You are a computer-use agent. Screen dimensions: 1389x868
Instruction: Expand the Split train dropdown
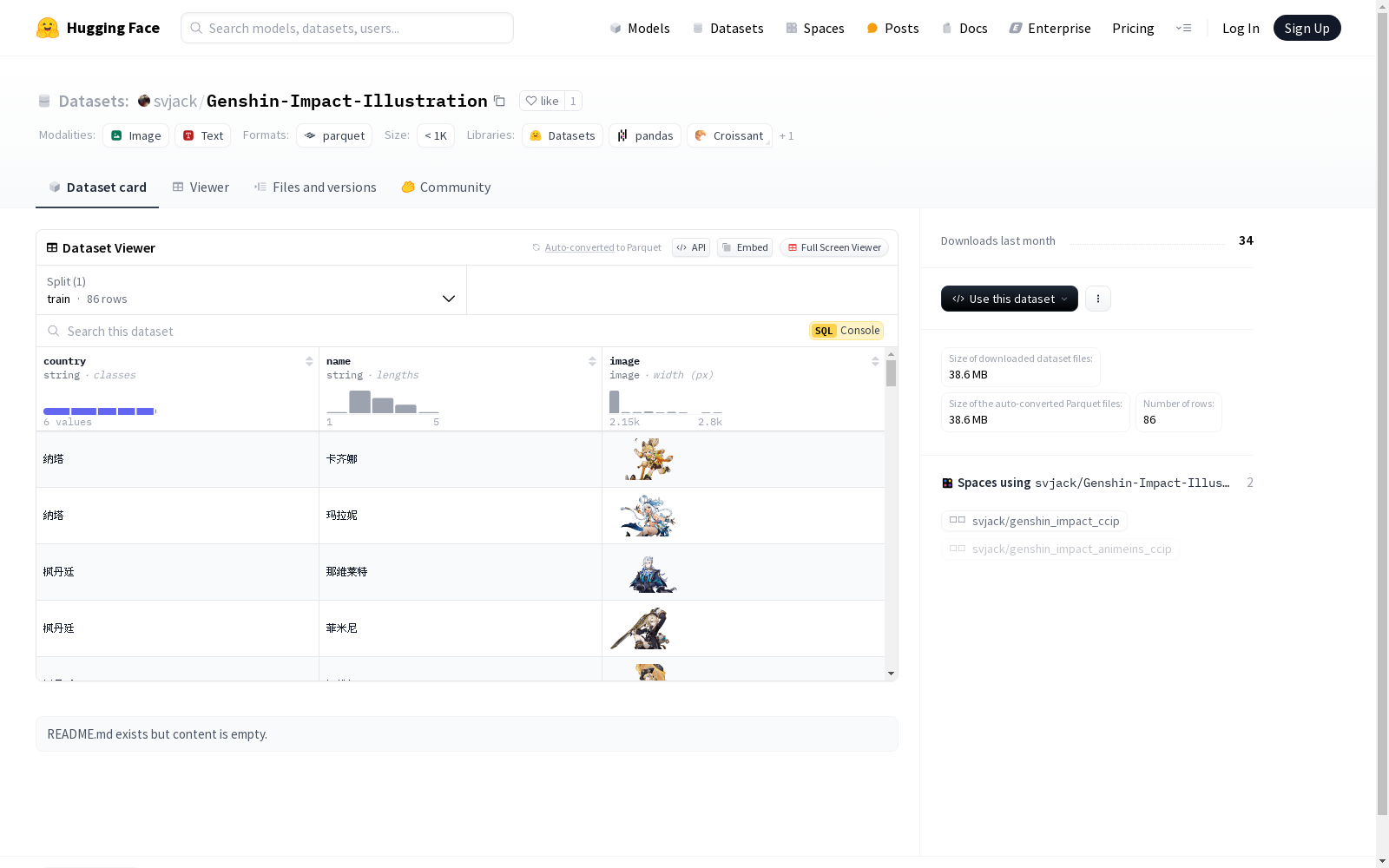pyautogui.click(x=252, y=290)
